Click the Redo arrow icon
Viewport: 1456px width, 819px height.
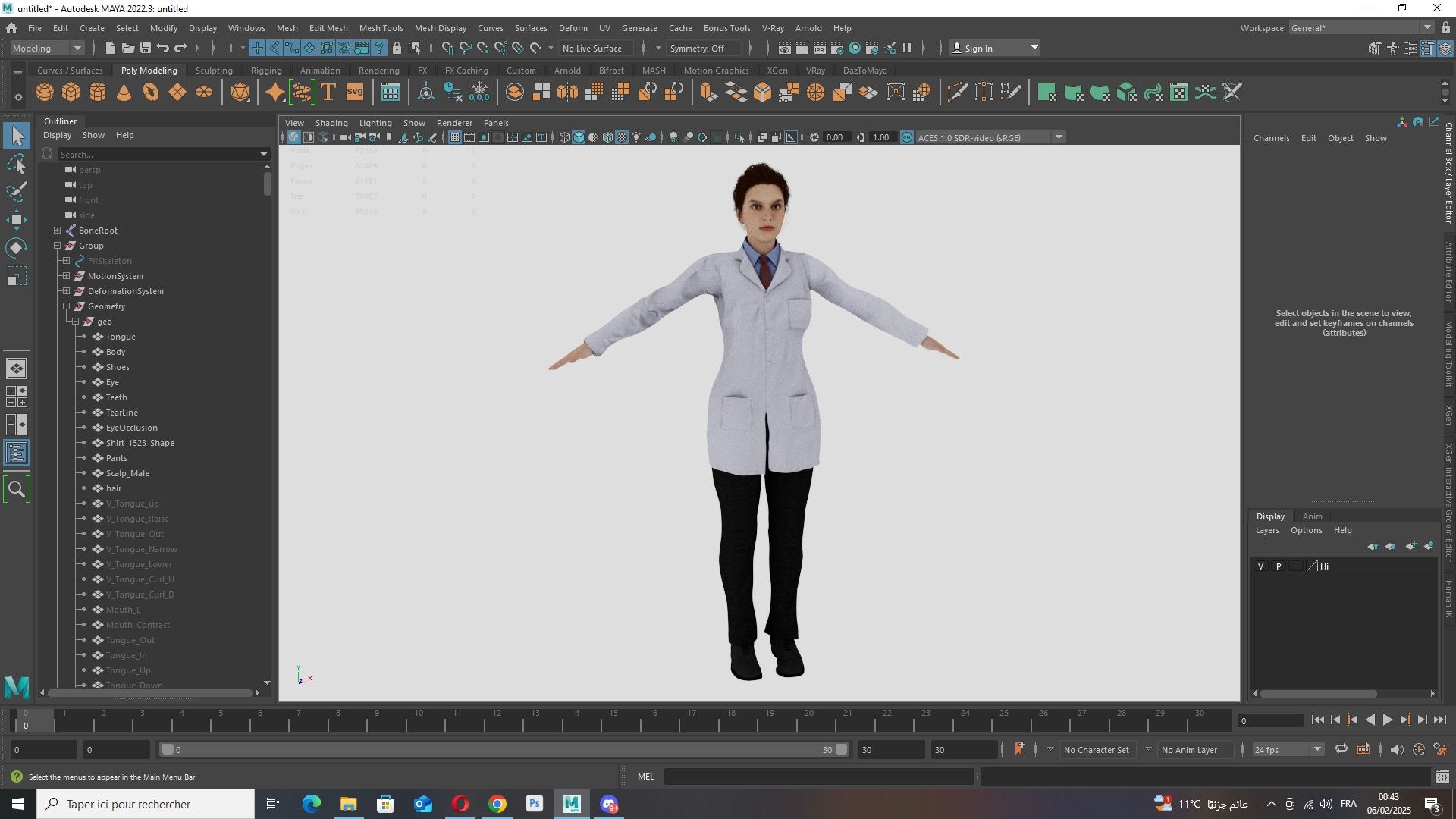tap(180, 48)
